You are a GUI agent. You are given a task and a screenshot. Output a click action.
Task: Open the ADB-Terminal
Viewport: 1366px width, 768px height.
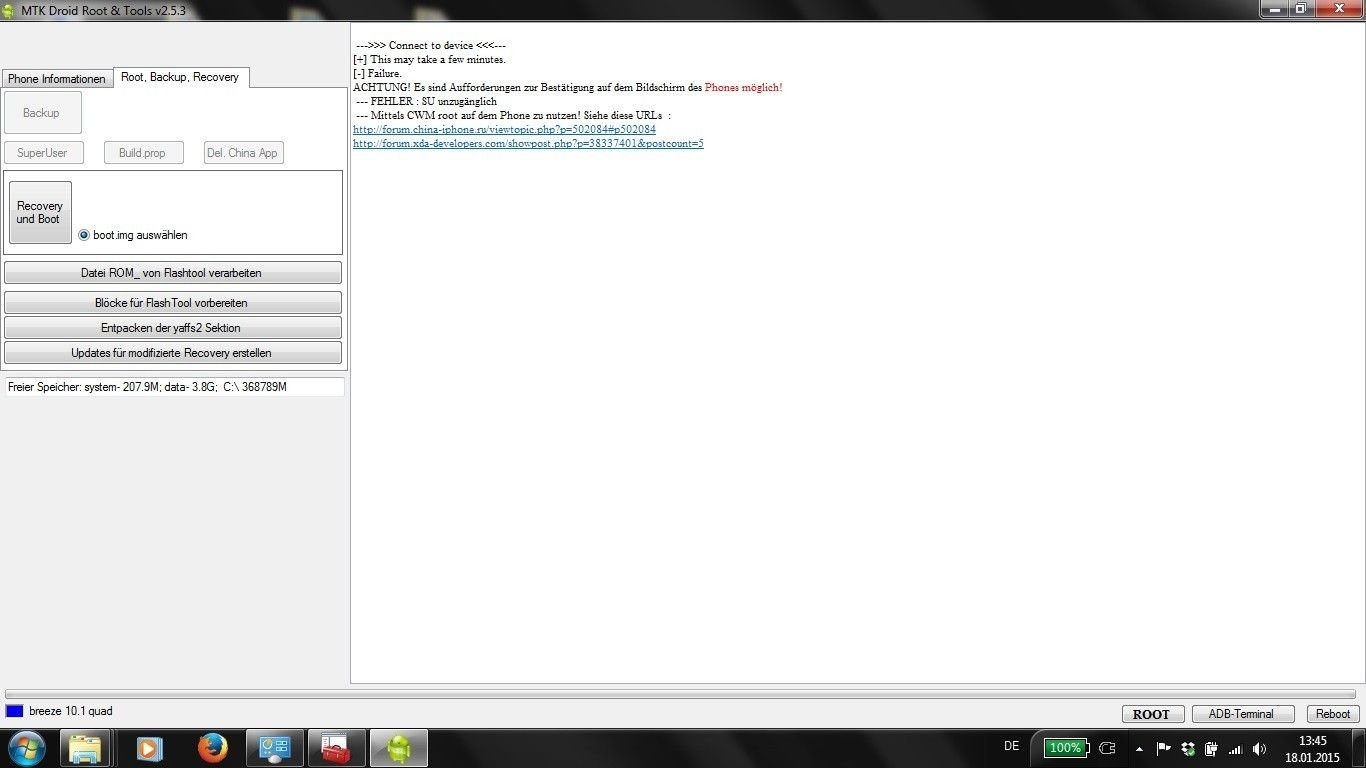1242,714
